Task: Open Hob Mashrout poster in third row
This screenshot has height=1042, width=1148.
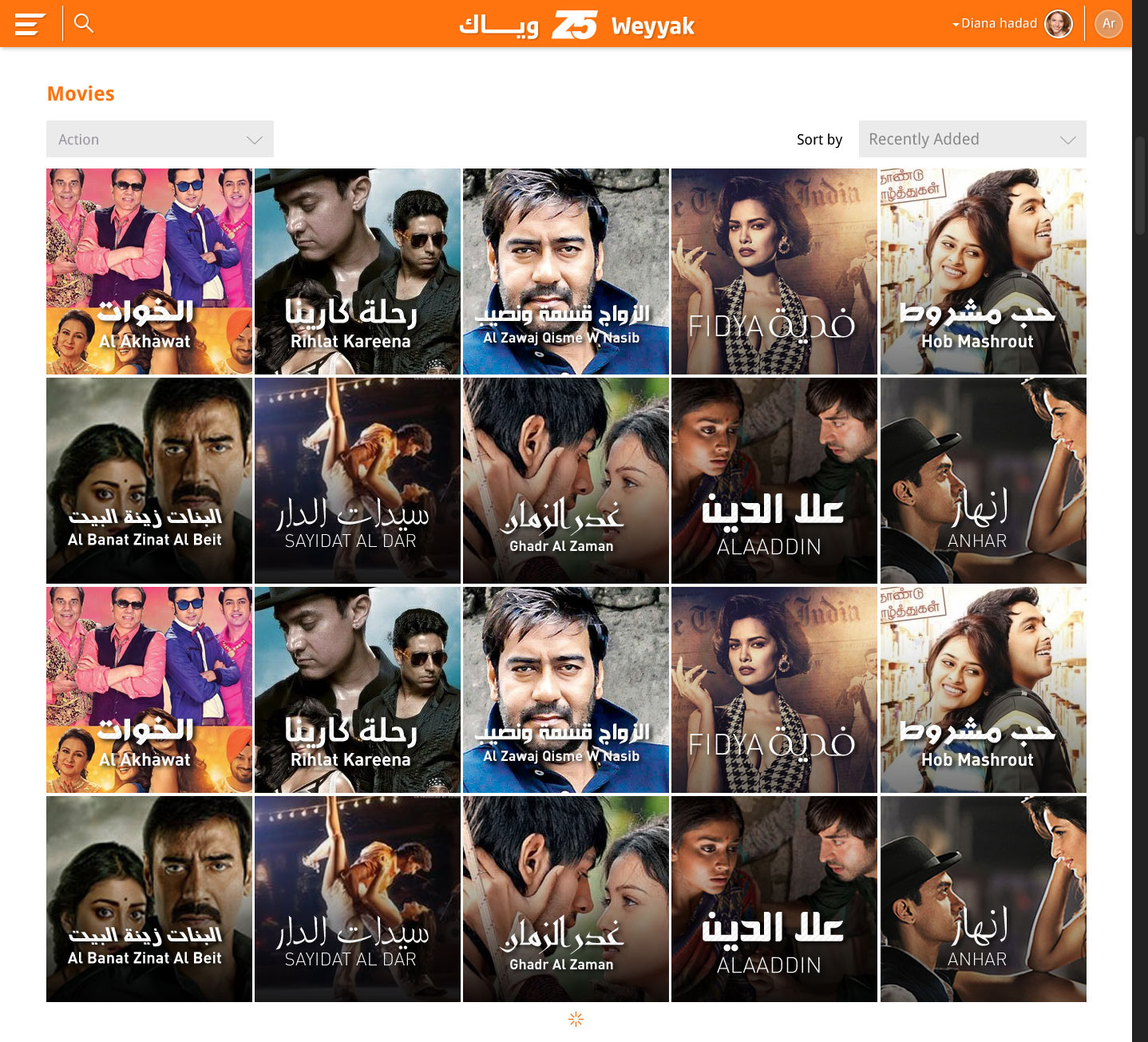Action: [984, 690]
